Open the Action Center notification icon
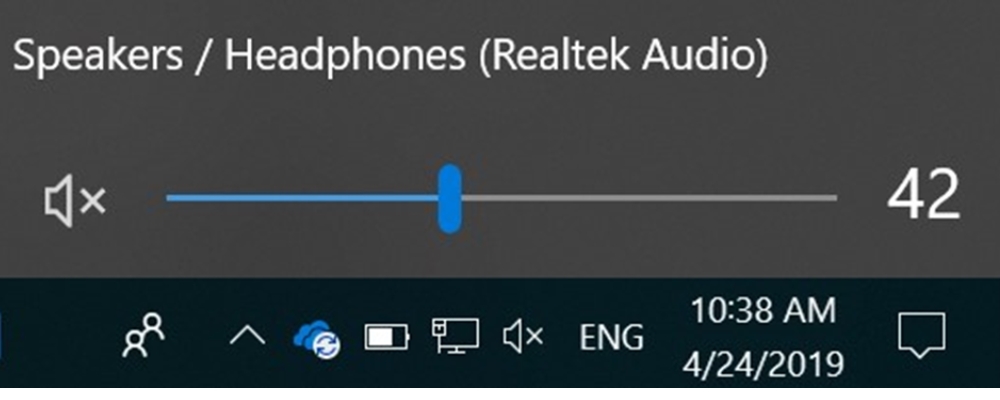The width and height of the screenshot is (1000, 400). coord(921,336)
